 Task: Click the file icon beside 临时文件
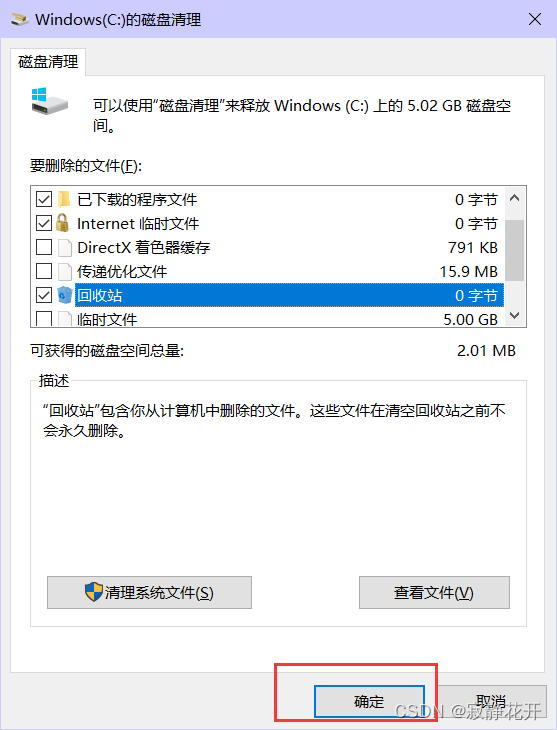click(65, 319)
